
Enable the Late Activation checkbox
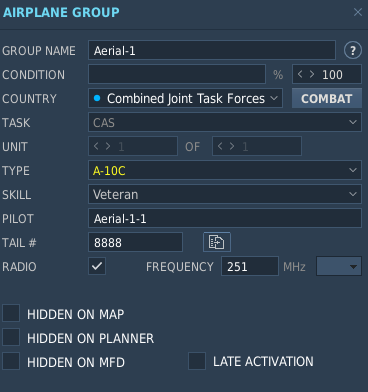pos(197,361)
